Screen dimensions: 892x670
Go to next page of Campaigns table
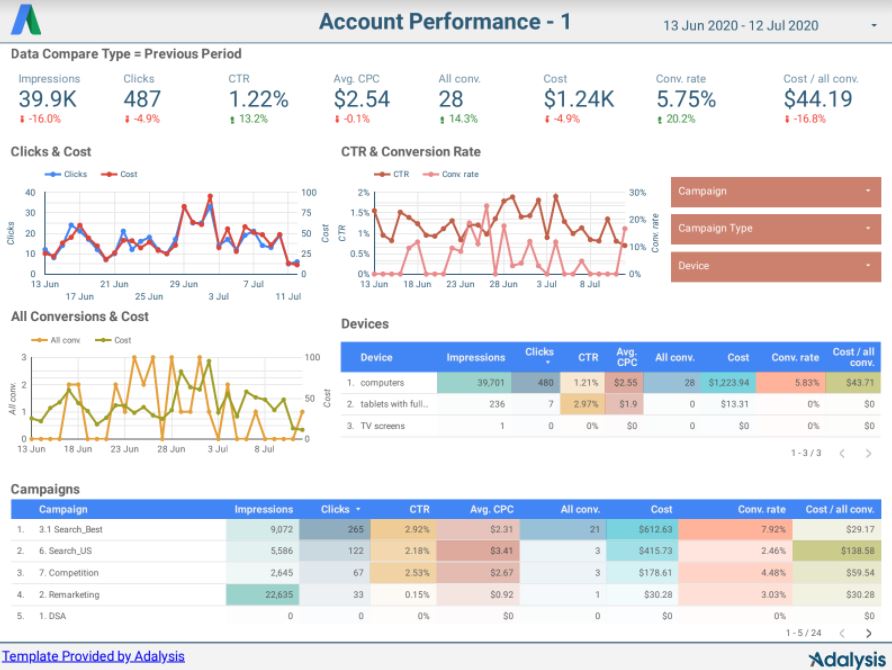[x=868, y=633]
